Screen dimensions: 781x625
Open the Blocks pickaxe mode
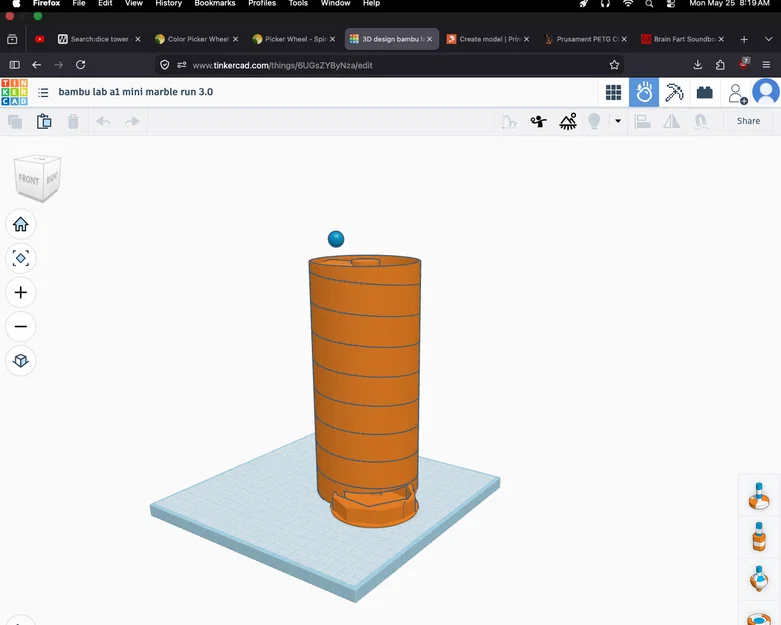(x=674, y=92)
